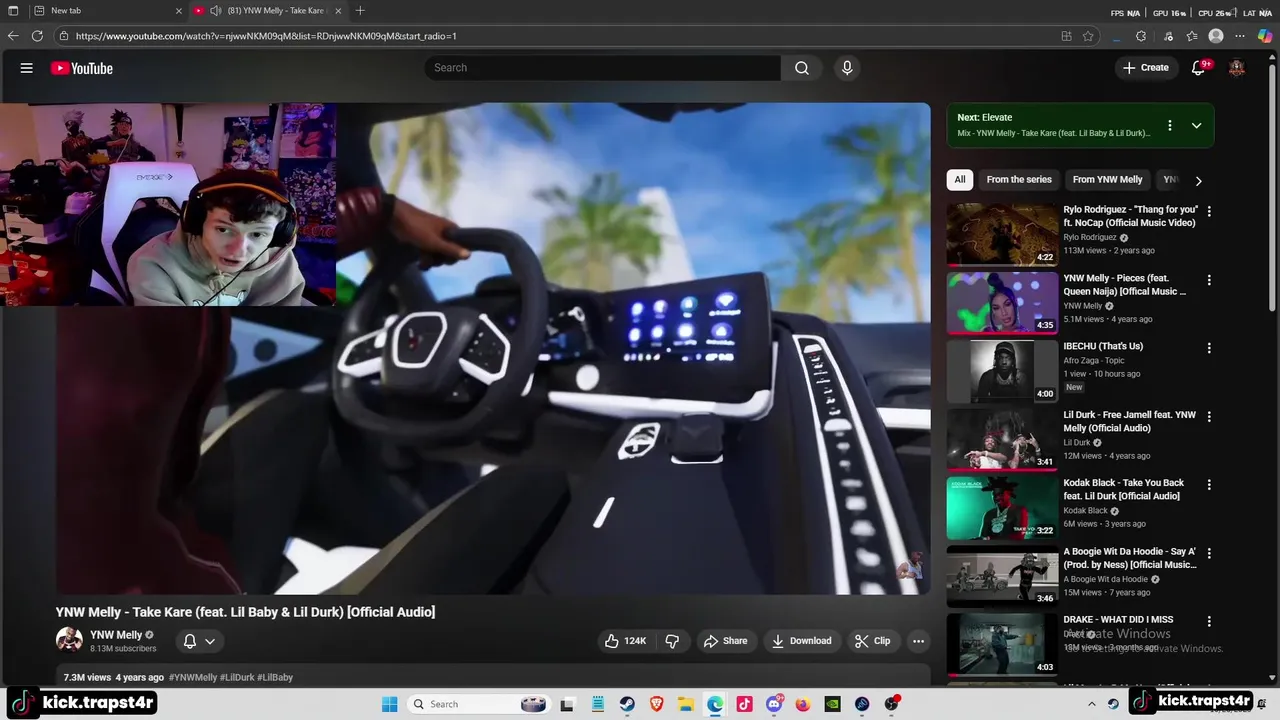The image size is (1280, 720).
Task: Open Edge tab actions menu
Action: click(x=13, y=11)
